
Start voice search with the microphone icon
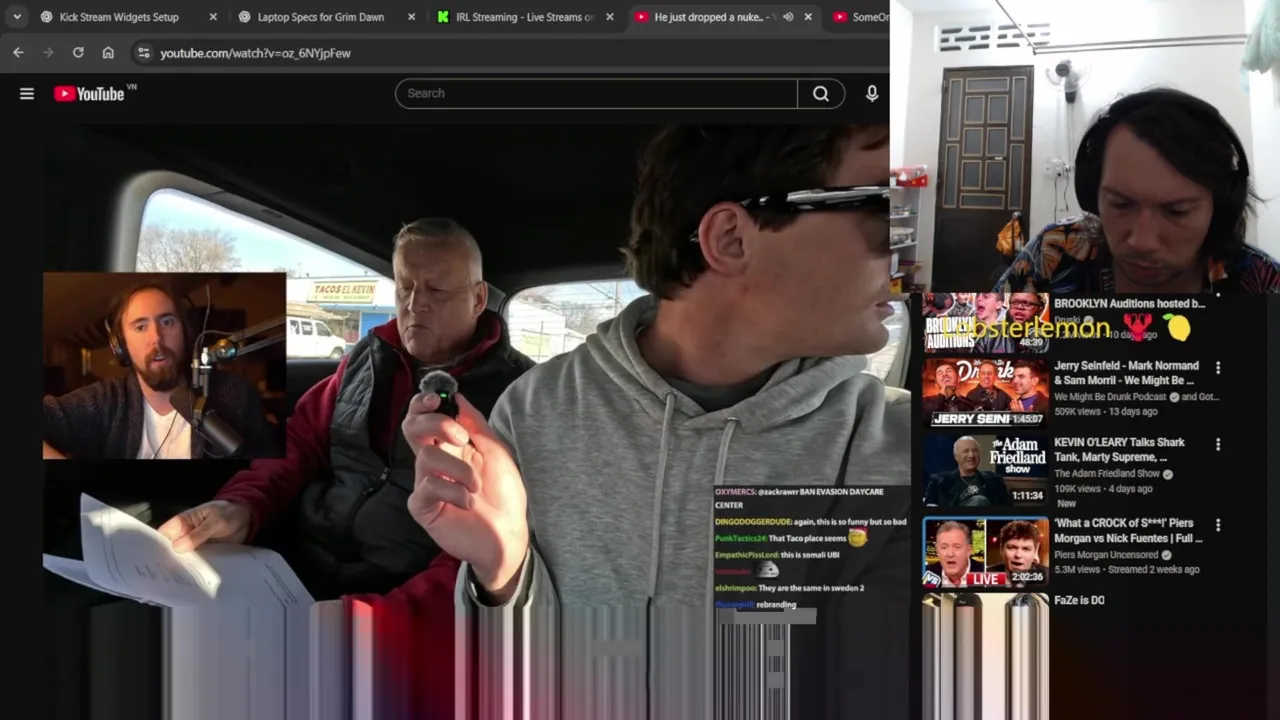click(872, 93)
